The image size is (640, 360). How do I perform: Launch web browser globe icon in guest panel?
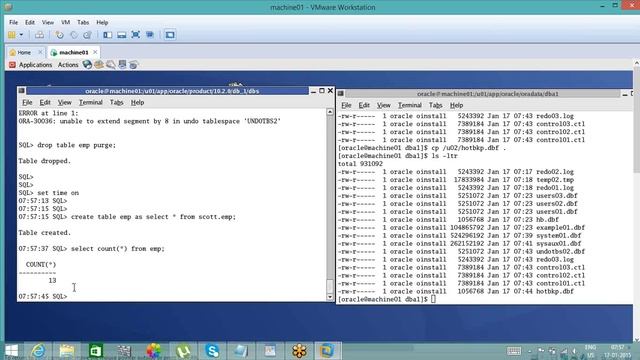pyautogui.click(x=87, y=64)
